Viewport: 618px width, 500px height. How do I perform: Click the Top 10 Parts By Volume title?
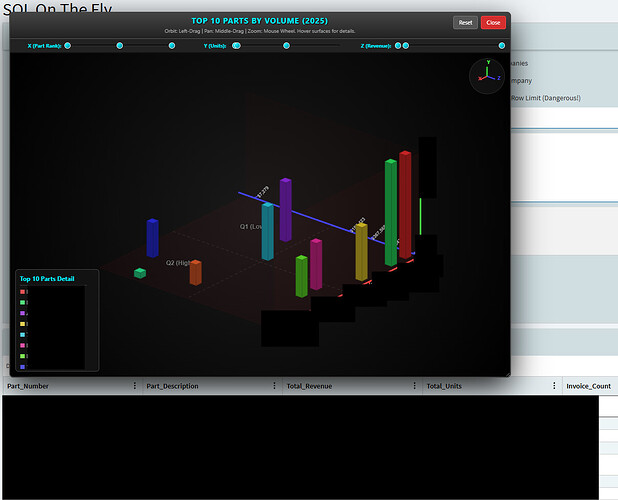coord(259,21)
